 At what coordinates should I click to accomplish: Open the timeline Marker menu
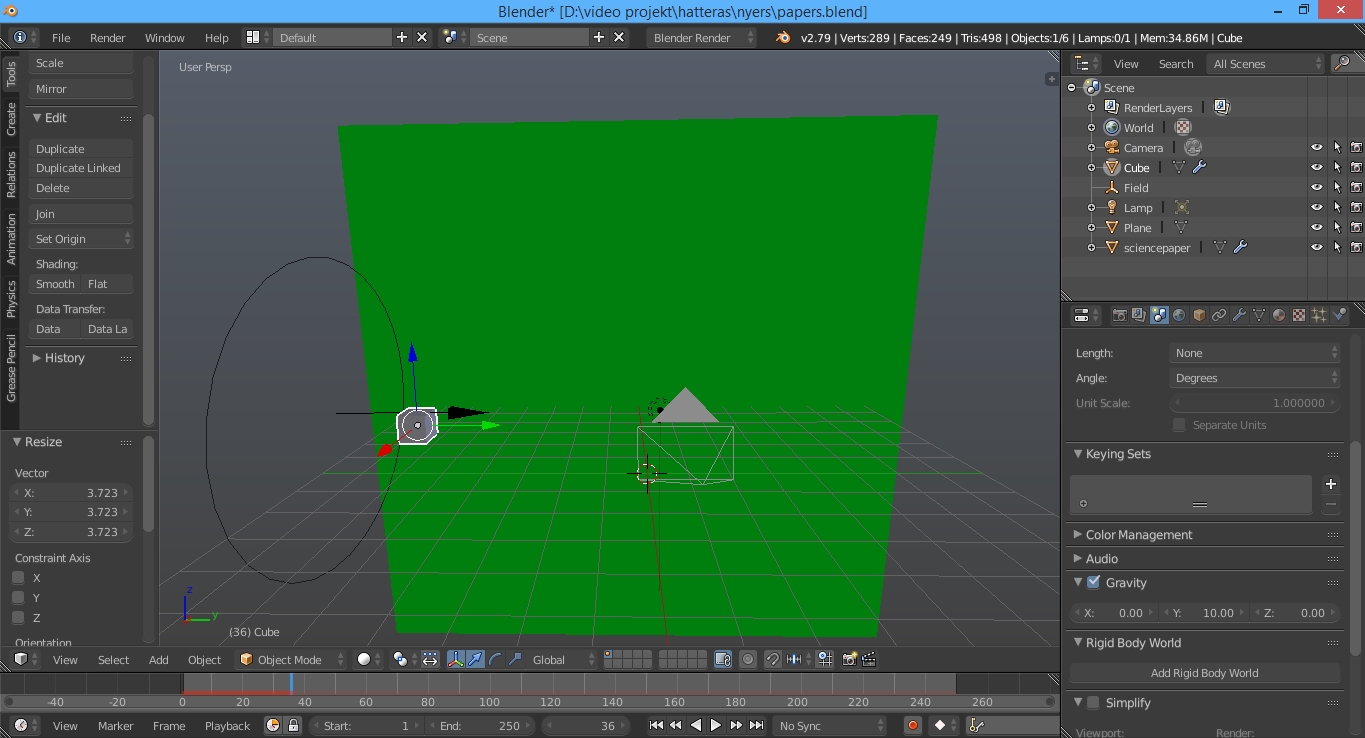click(x=115, y=725)
